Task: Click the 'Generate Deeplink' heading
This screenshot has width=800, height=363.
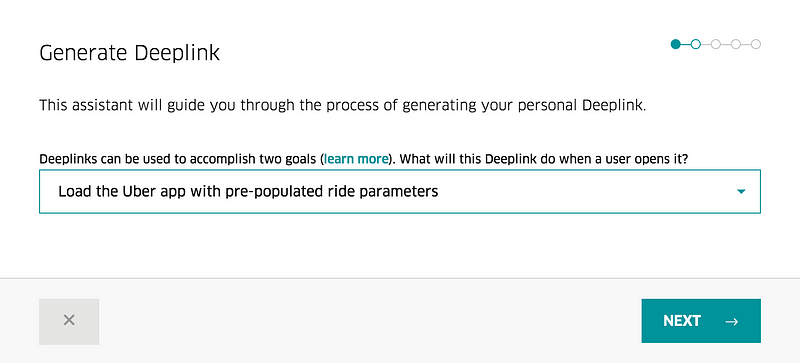Action: coord(130,53)
